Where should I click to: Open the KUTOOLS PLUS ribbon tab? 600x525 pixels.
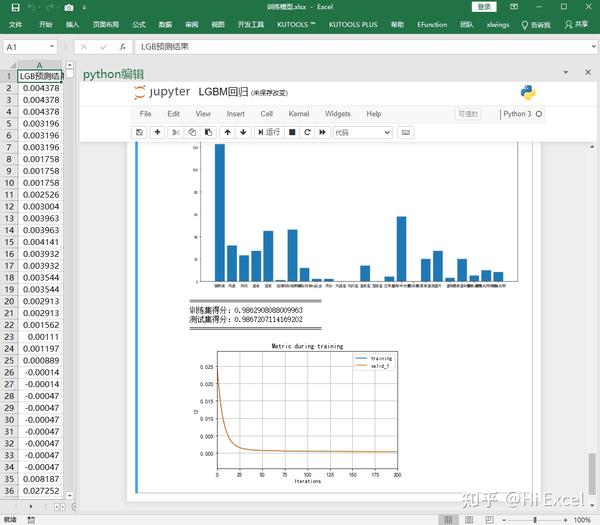[x=353, y=24]
